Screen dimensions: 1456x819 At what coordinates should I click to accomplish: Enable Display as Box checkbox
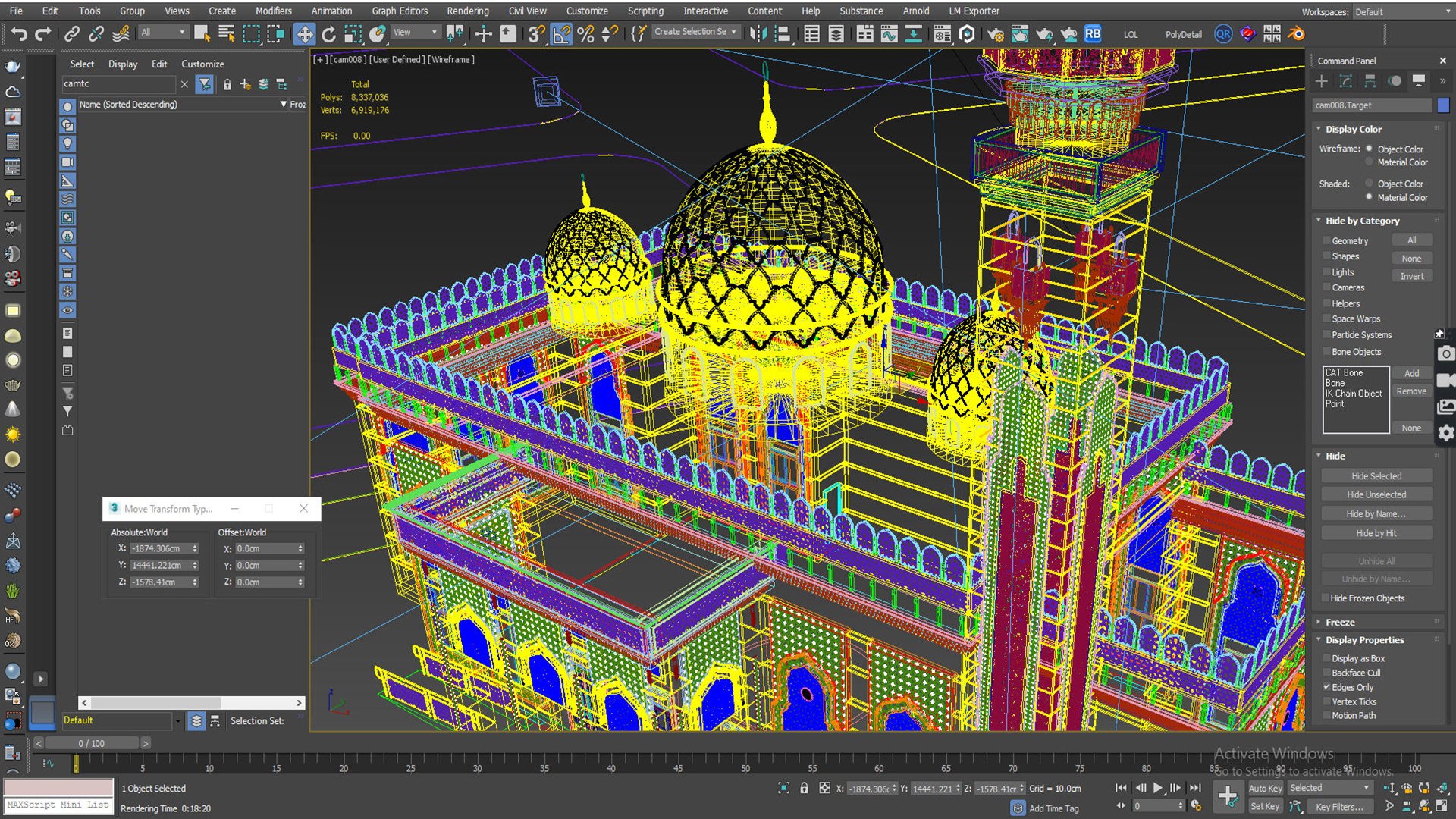(1326, 658)
